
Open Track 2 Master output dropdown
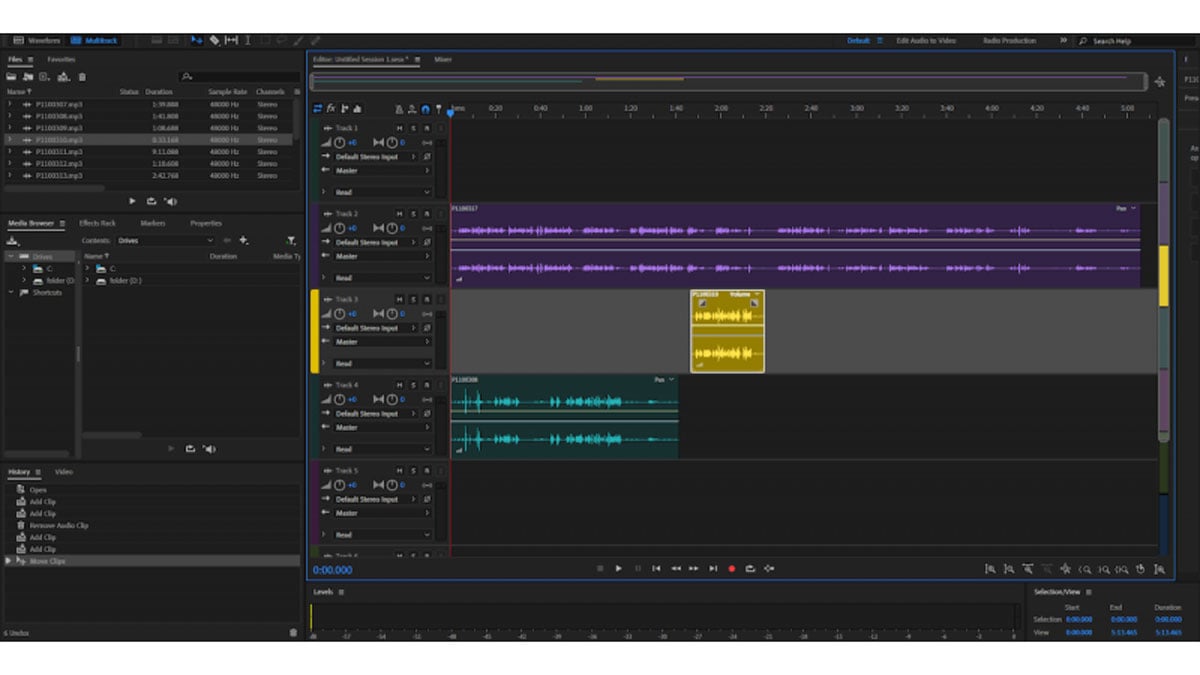click(383, 256)
